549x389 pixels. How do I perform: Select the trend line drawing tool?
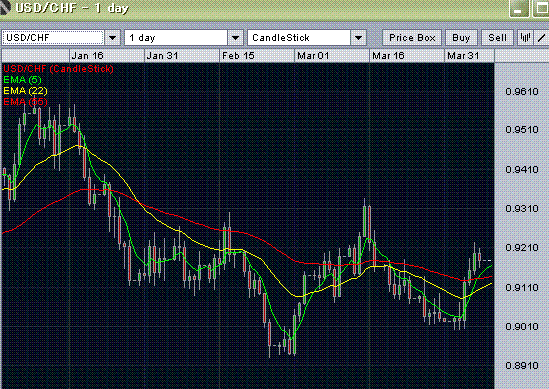(x=542, y=37)
